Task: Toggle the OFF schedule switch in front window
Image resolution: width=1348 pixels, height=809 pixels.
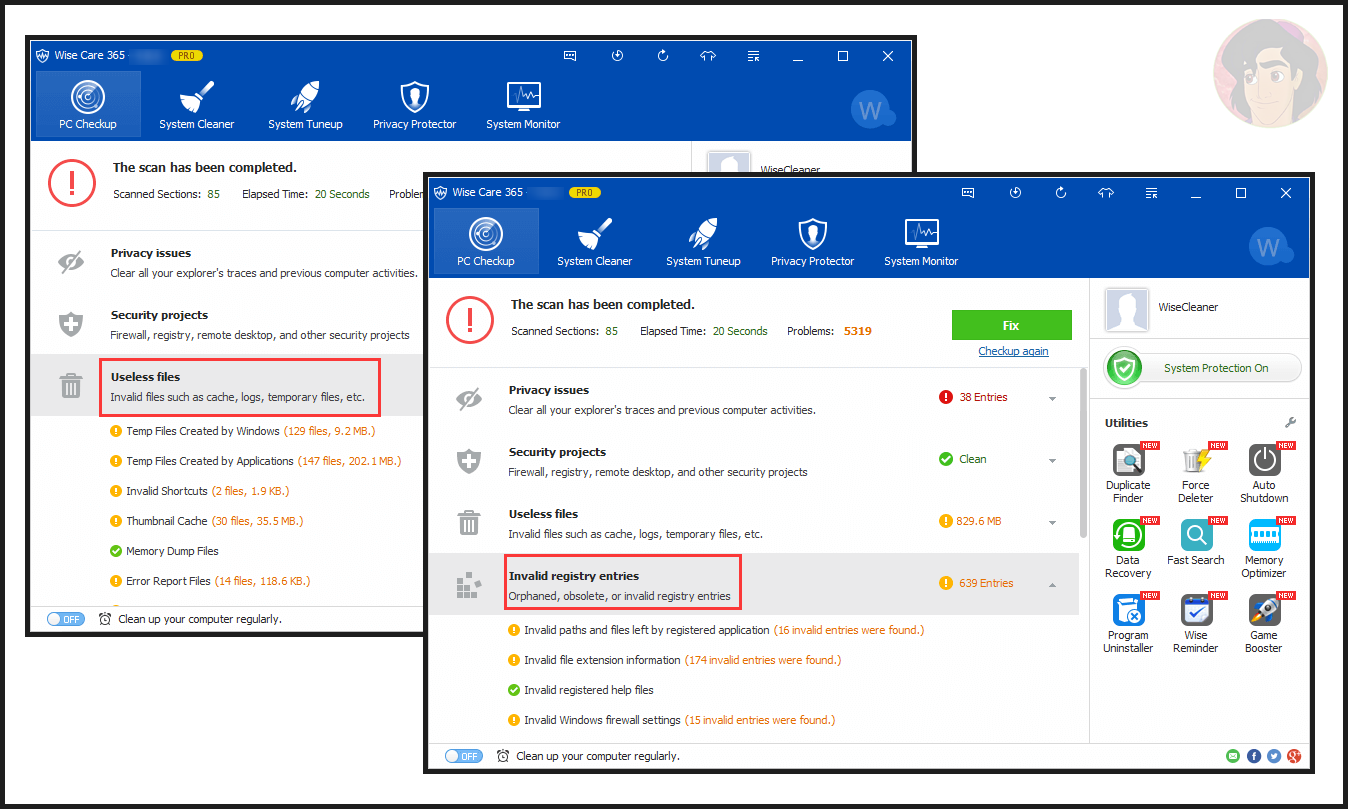Action: pyautogui.click(x=464, y=756)
